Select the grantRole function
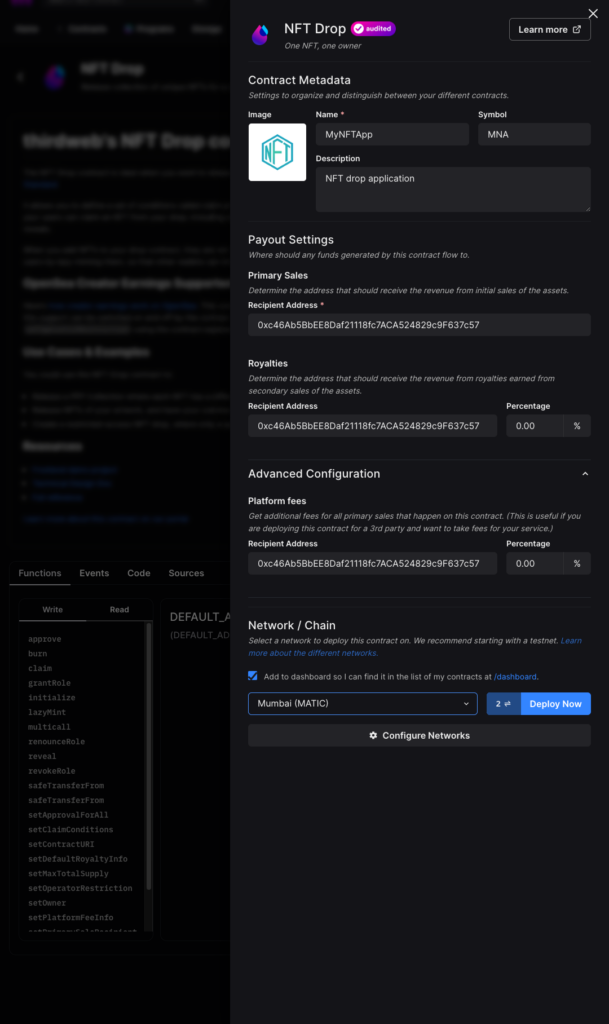Viewport: 609px width, 1024px height. [49, 683]
